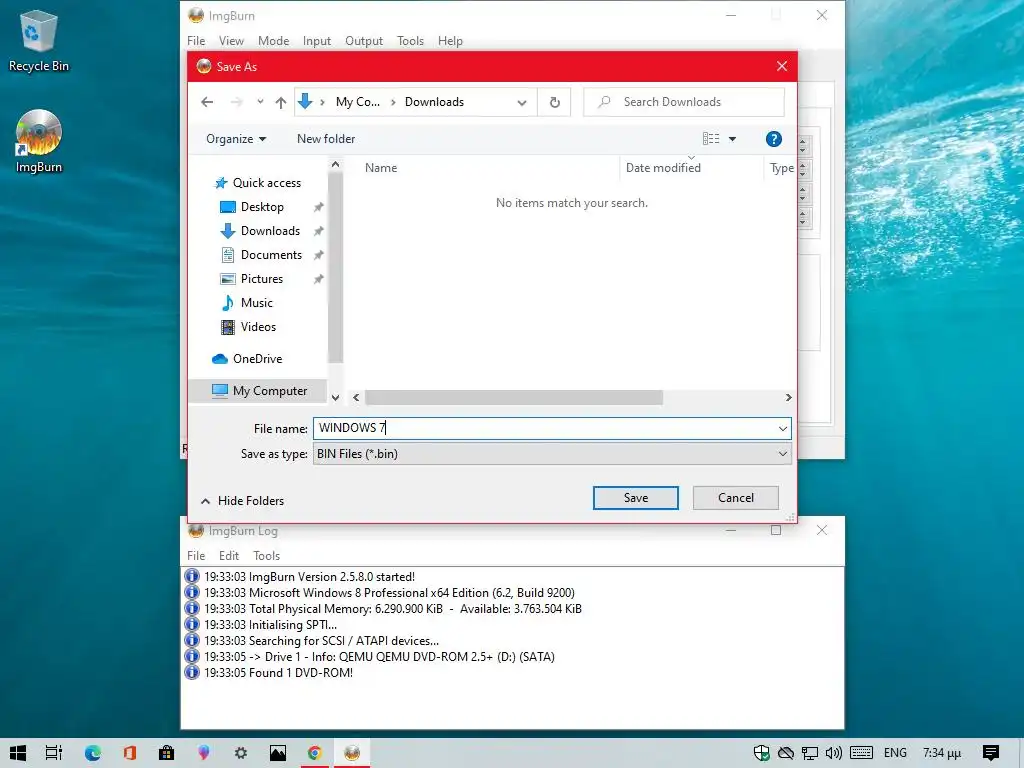Click the OneDrive cloud tray icon
This screenshot has width=1024, height=768.
pyautogui.click(x=786, y=753)
